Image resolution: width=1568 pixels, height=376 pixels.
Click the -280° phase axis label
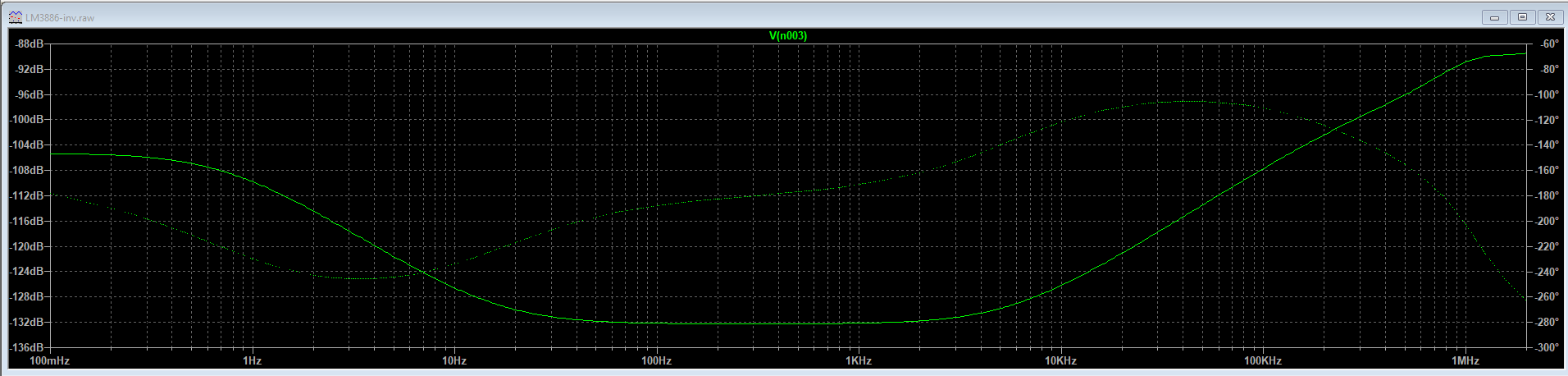[x=1547, y=322]
